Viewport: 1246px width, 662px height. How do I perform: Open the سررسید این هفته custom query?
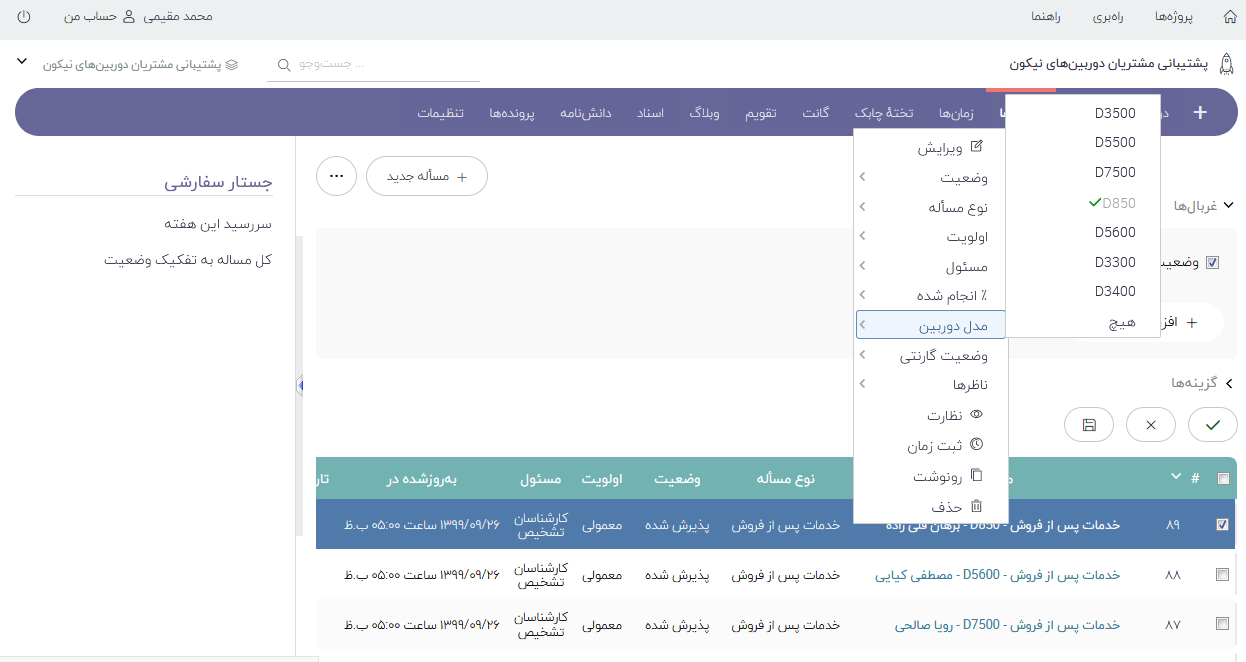(218, 224)
